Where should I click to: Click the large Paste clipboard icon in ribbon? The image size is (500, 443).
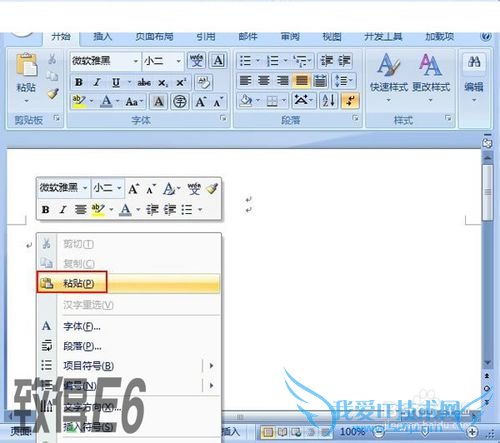pyautogui.click(x=26, y=64)
